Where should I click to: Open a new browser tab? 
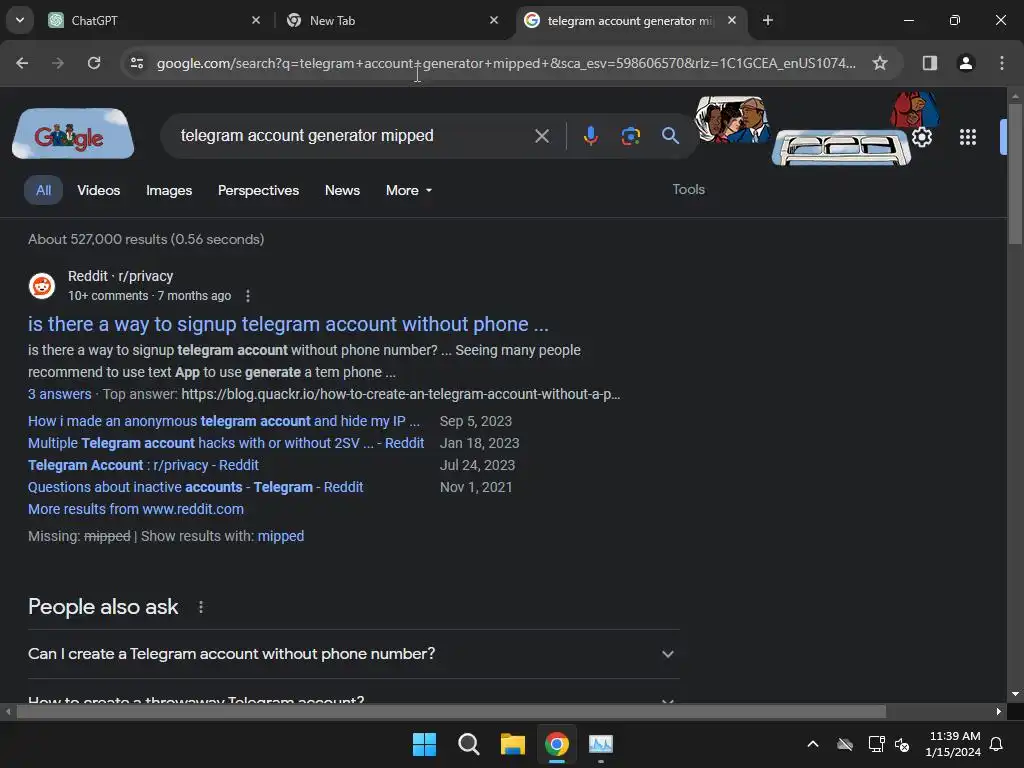768,21
